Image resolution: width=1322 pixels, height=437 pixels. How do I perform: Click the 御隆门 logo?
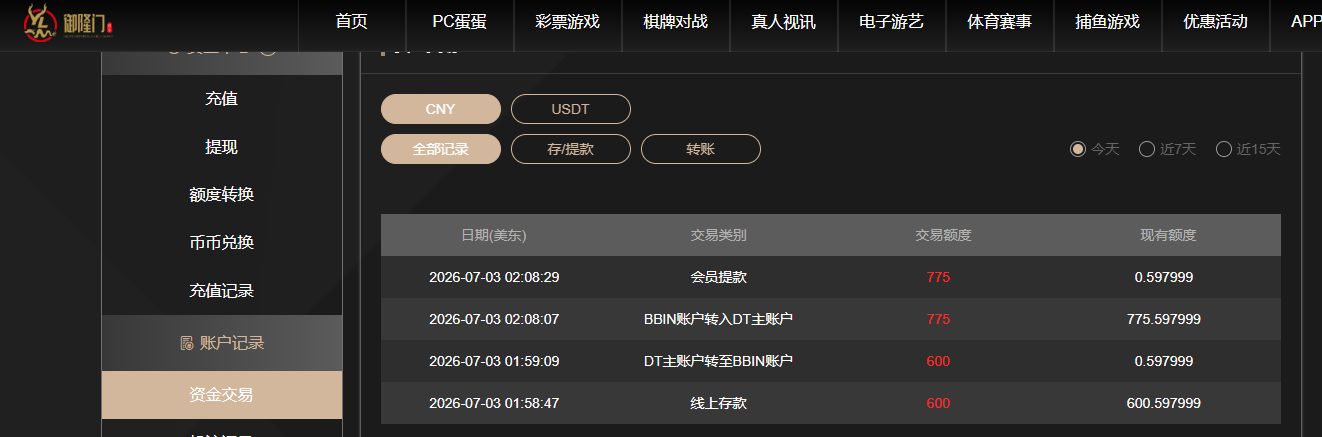(x=67, y=25)
